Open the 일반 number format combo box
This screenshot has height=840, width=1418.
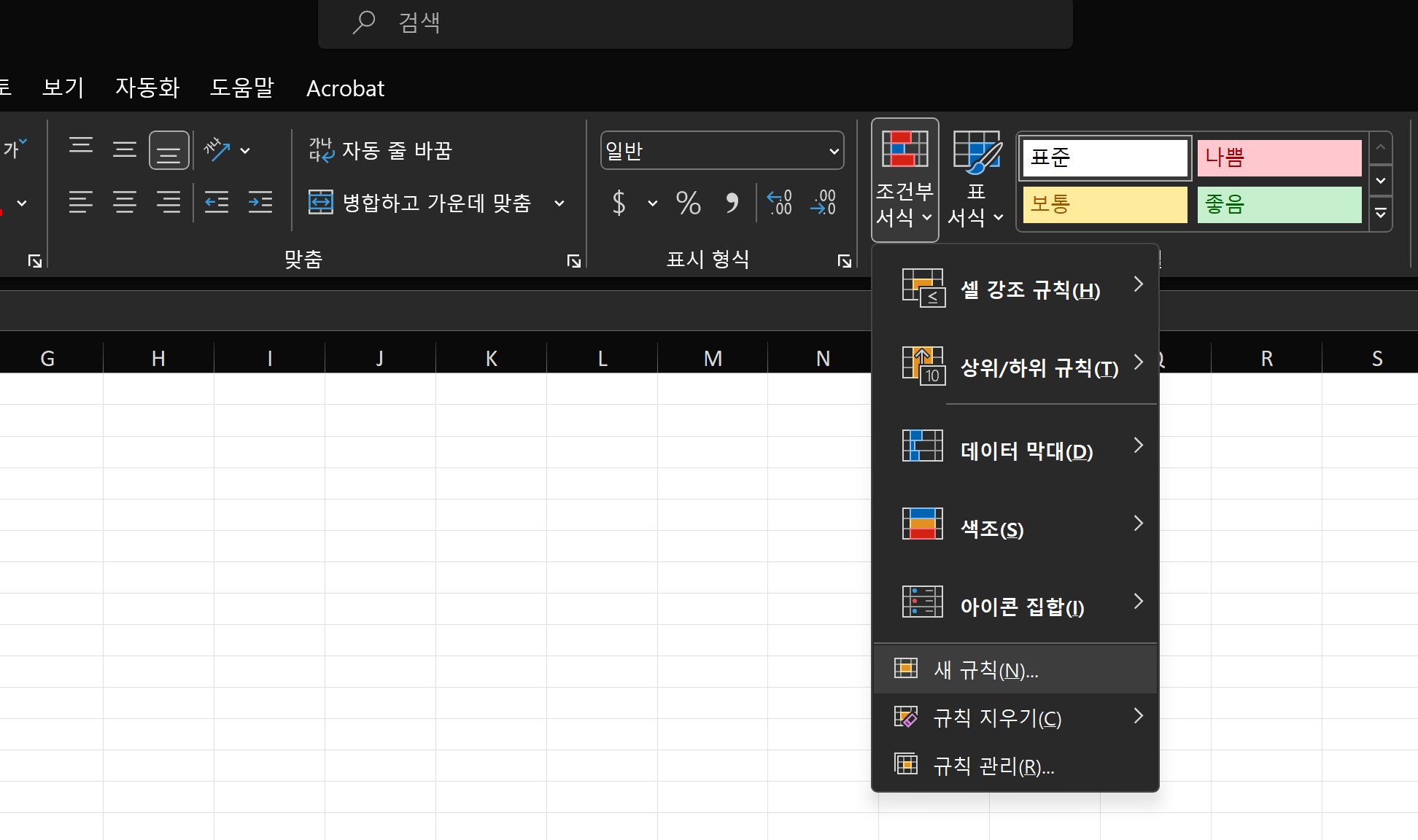point(722,151)
